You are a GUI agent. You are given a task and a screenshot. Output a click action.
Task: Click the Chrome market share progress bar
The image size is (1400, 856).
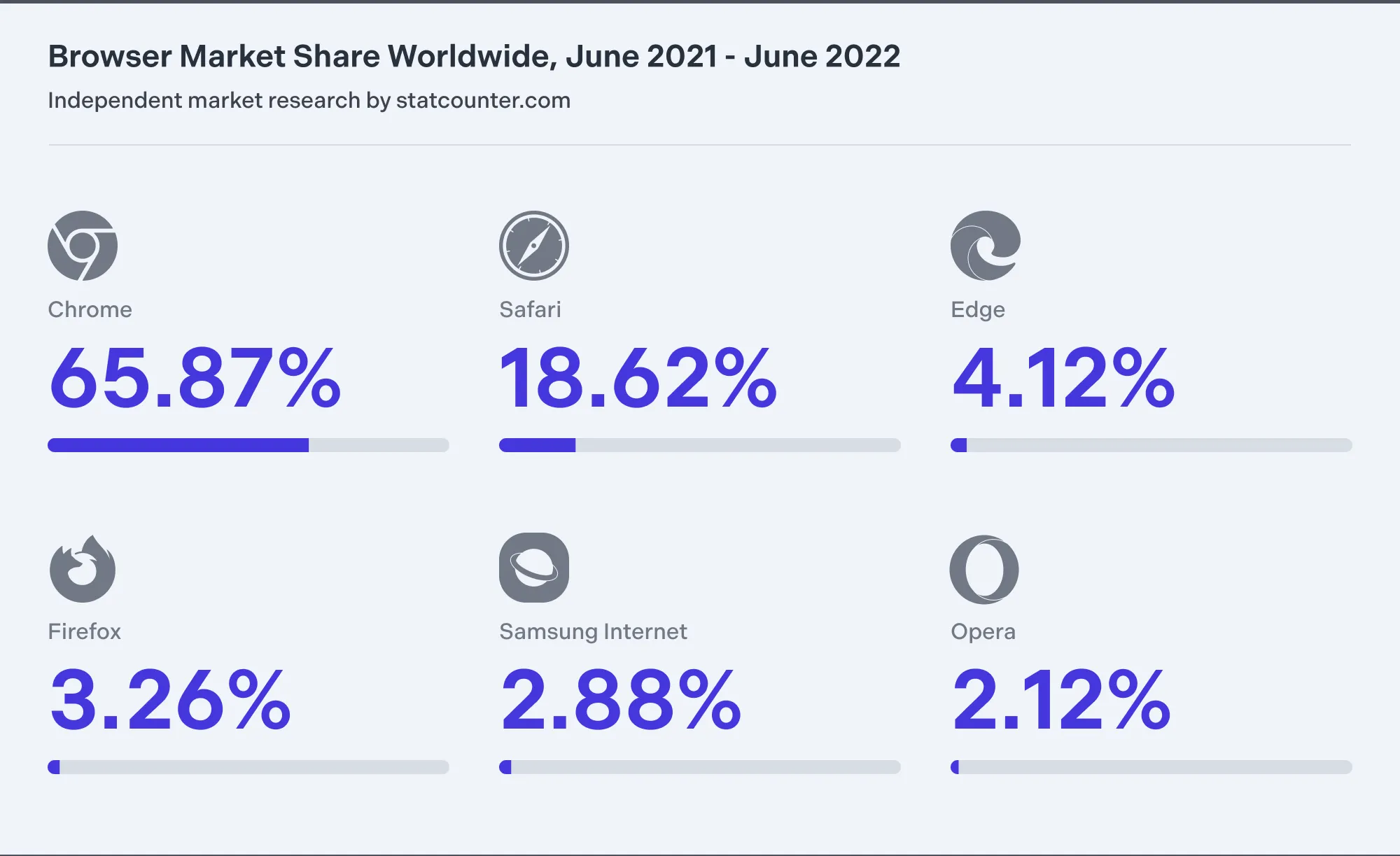tap(248, 445)
